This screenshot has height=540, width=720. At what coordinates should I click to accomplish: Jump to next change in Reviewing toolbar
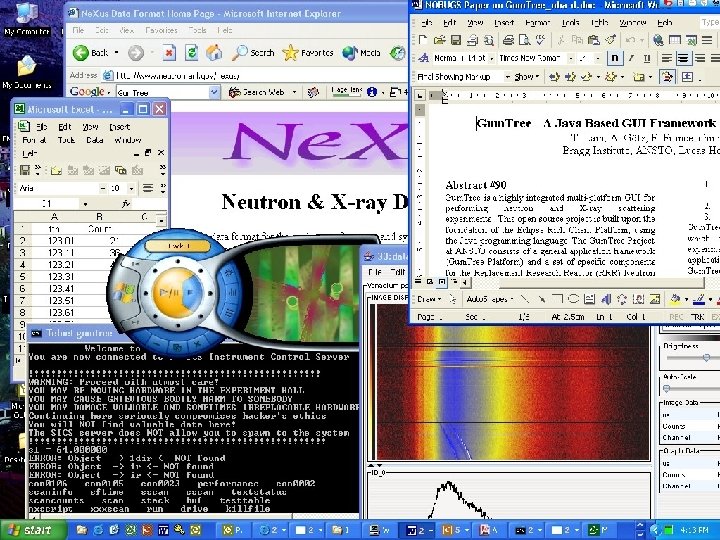570,77
